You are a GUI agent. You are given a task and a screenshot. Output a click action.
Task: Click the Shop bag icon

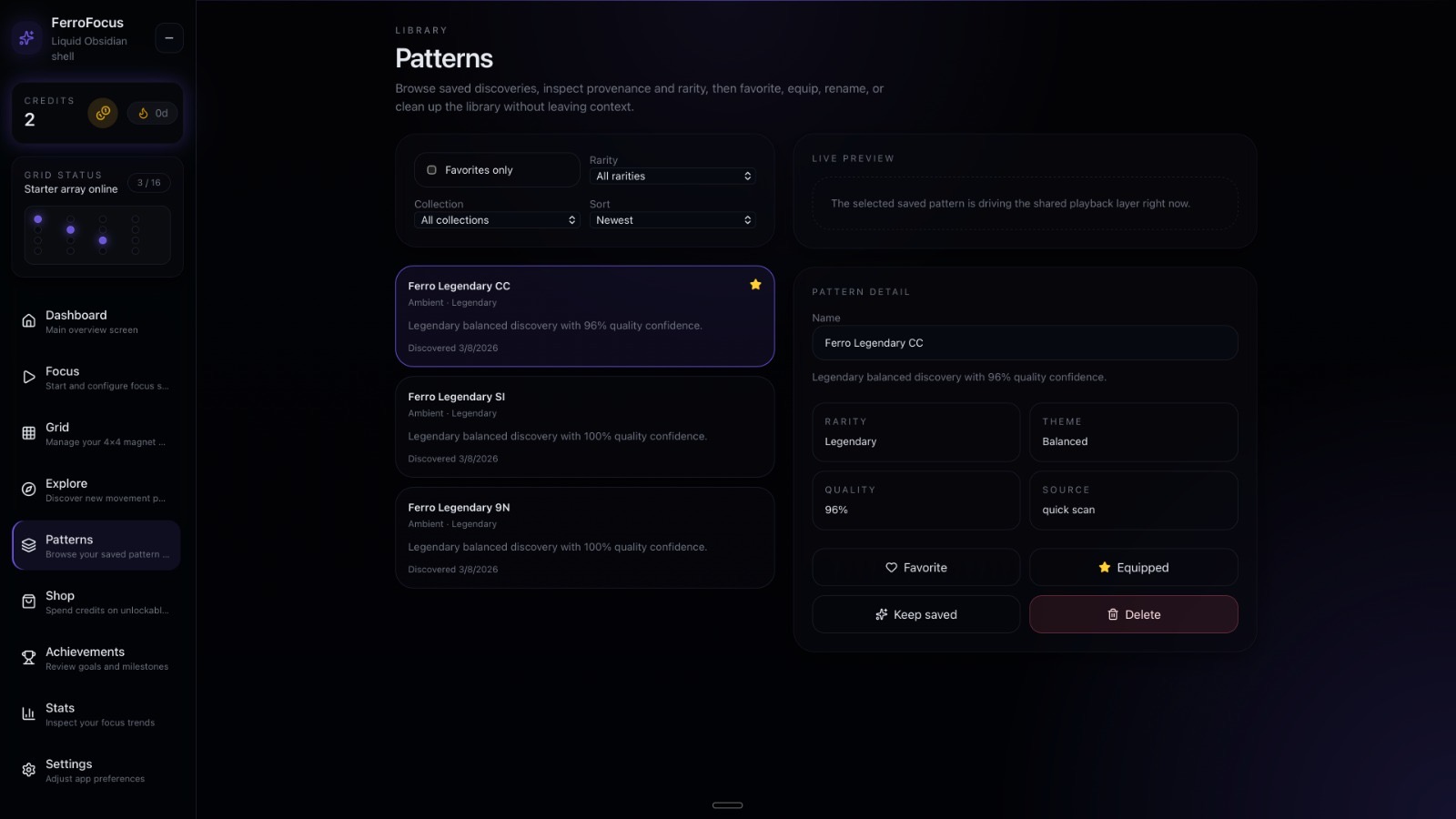point(29,602)
